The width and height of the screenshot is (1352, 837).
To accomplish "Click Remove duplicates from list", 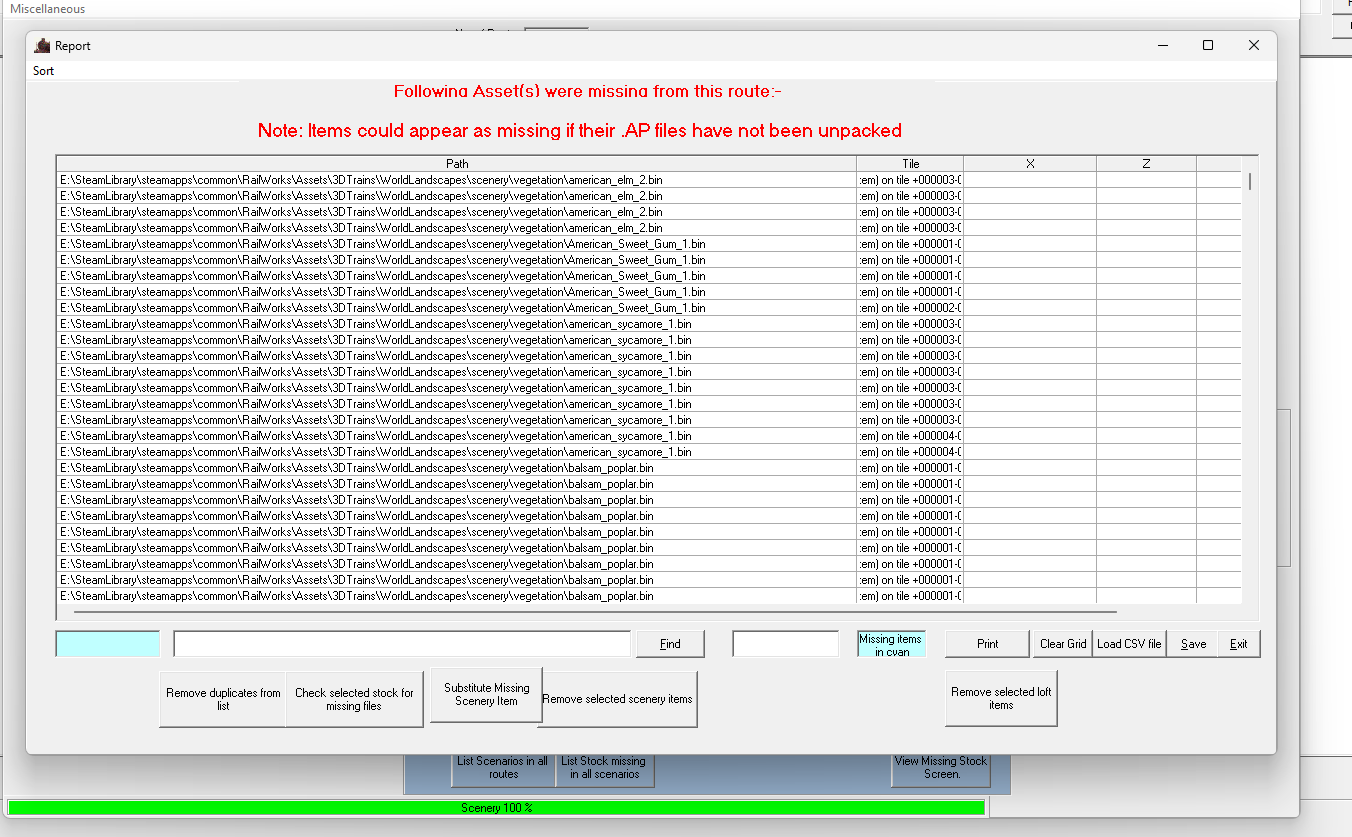I will [x=223, y=699].
